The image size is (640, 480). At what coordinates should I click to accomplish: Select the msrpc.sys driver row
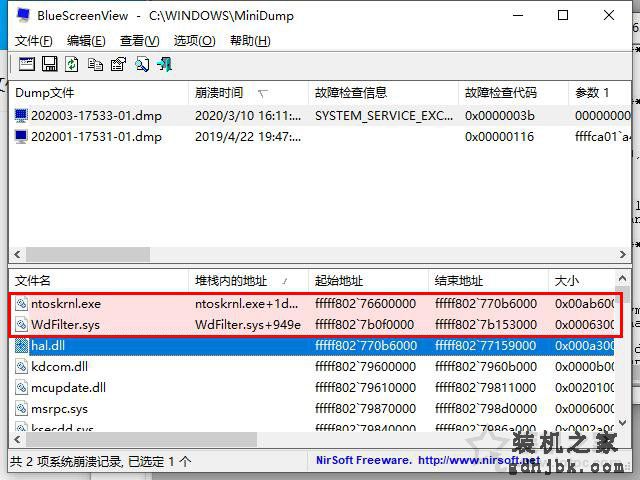[314, 409]
